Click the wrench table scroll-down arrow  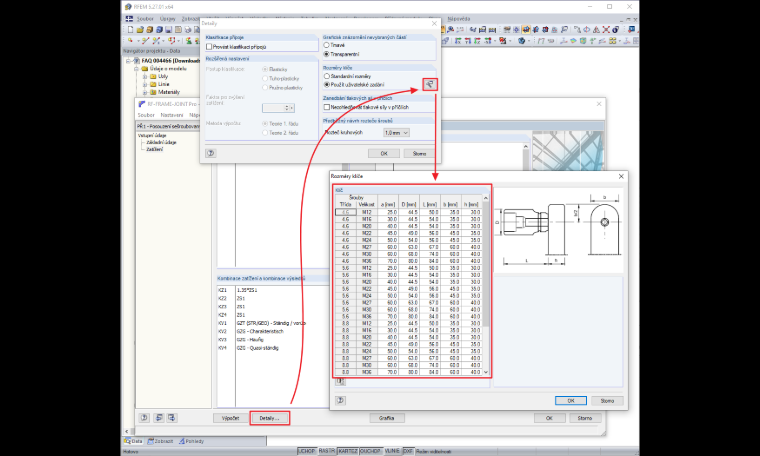(x=486, y=372)
